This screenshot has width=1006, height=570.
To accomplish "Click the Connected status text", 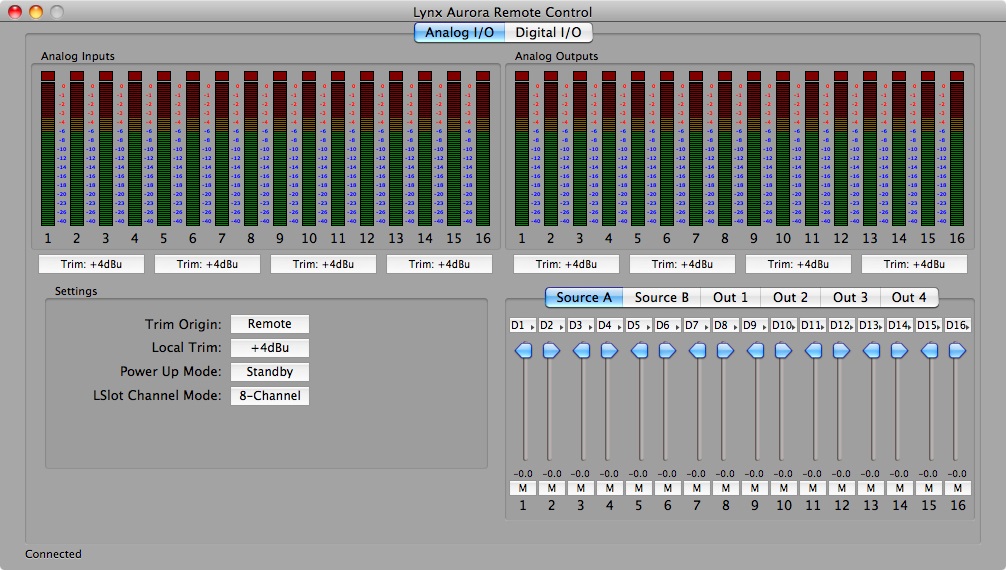I will [53, 554].
